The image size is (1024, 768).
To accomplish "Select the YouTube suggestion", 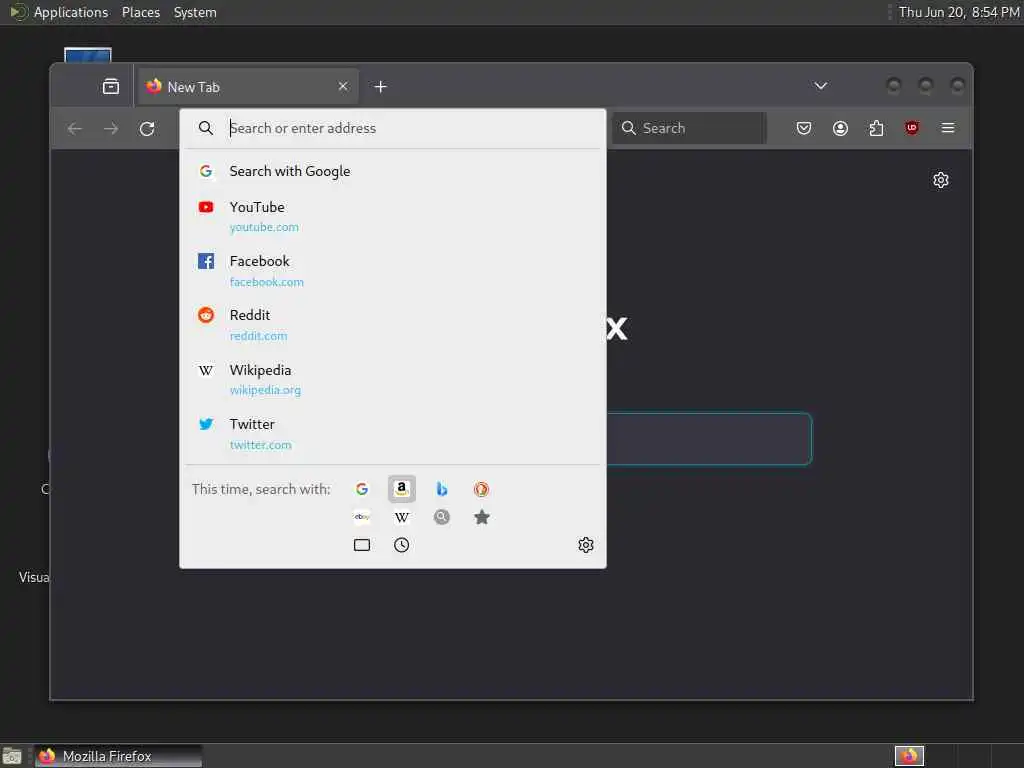I will pos(392,216).
